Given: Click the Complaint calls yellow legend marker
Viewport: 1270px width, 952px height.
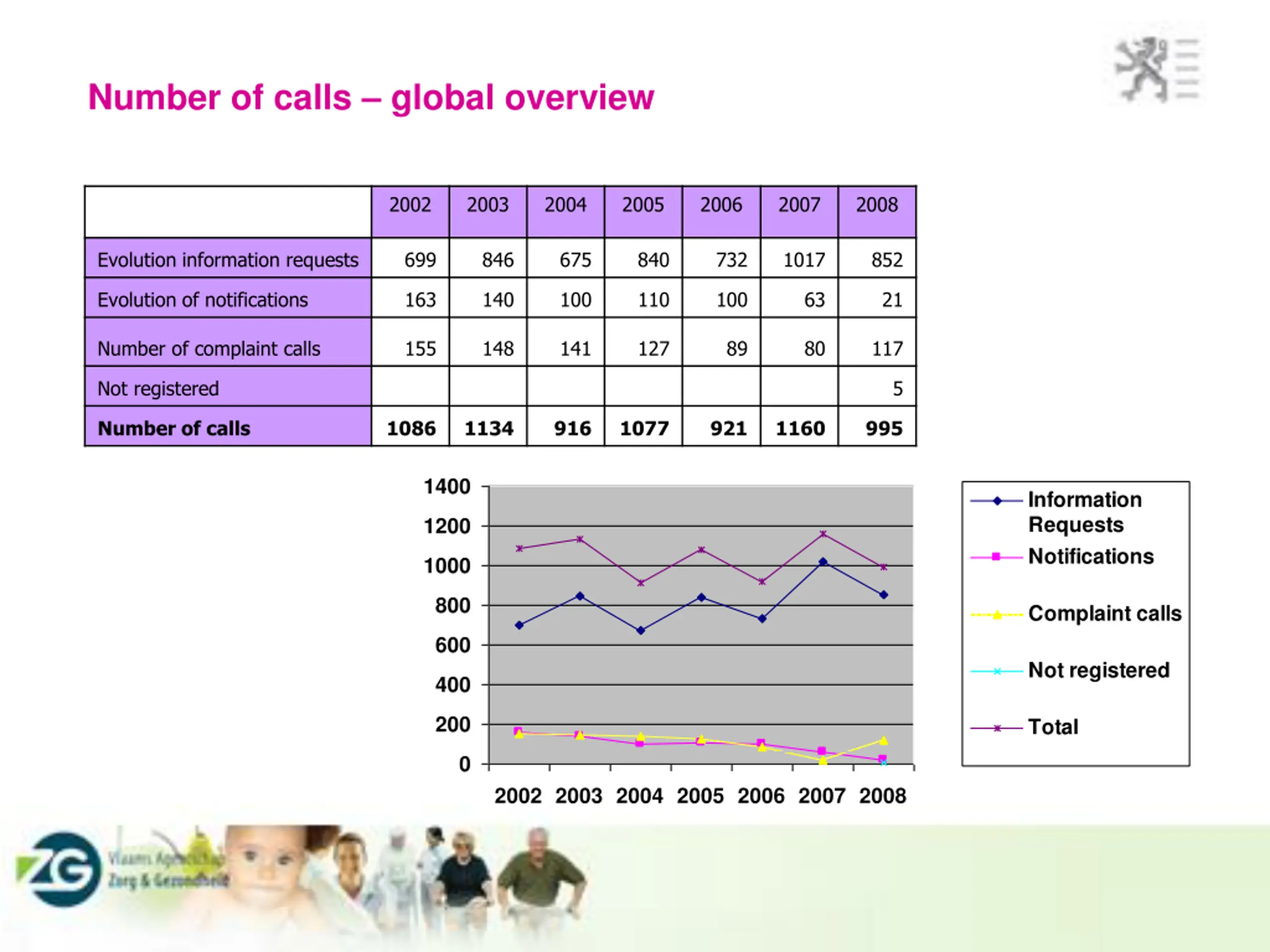Looking at the screenshot, I should click(x=997, y=615).
